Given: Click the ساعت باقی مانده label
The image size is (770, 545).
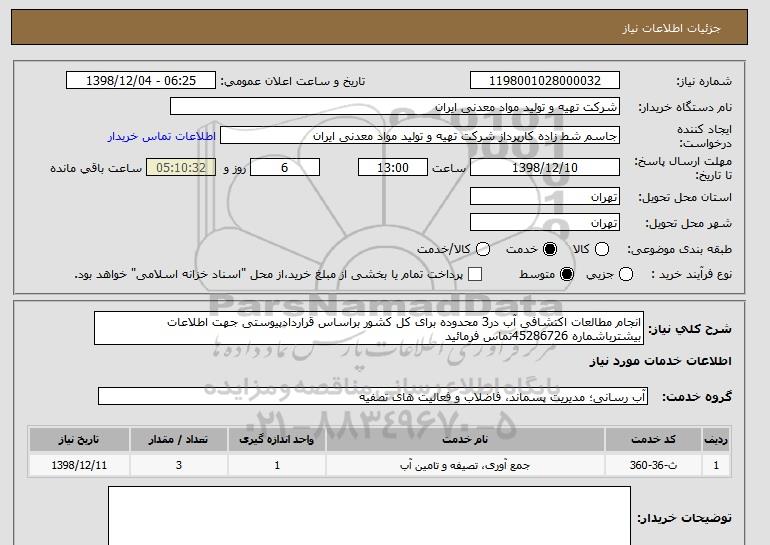Looking at the screenshot, I should (x=96, y=168).
